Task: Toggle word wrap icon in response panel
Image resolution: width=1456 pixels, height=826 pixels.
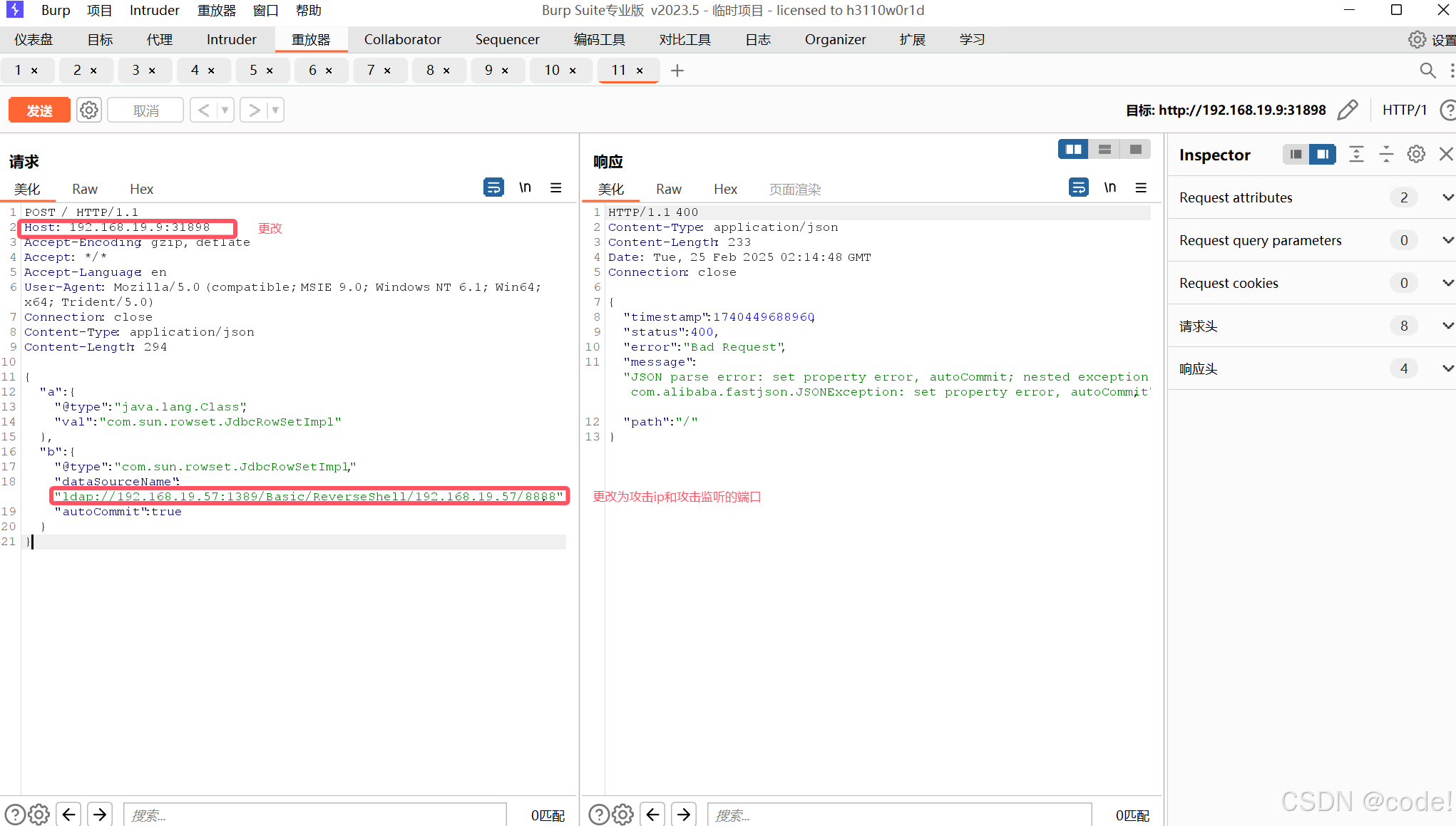Action: (x=1079, y=187)
